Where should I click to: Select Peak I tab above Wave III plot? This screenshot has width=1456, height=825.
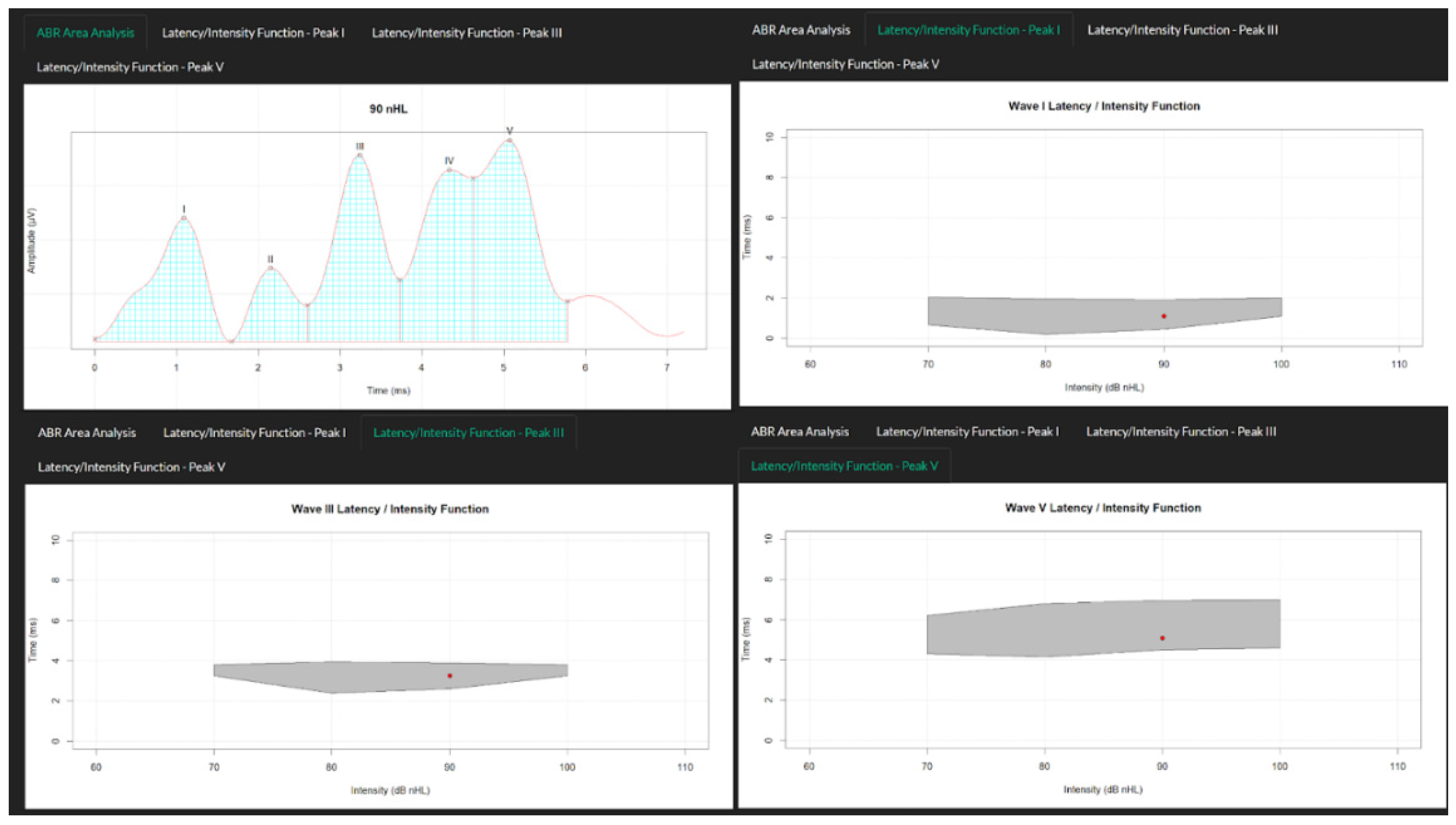tap(254, 433)
